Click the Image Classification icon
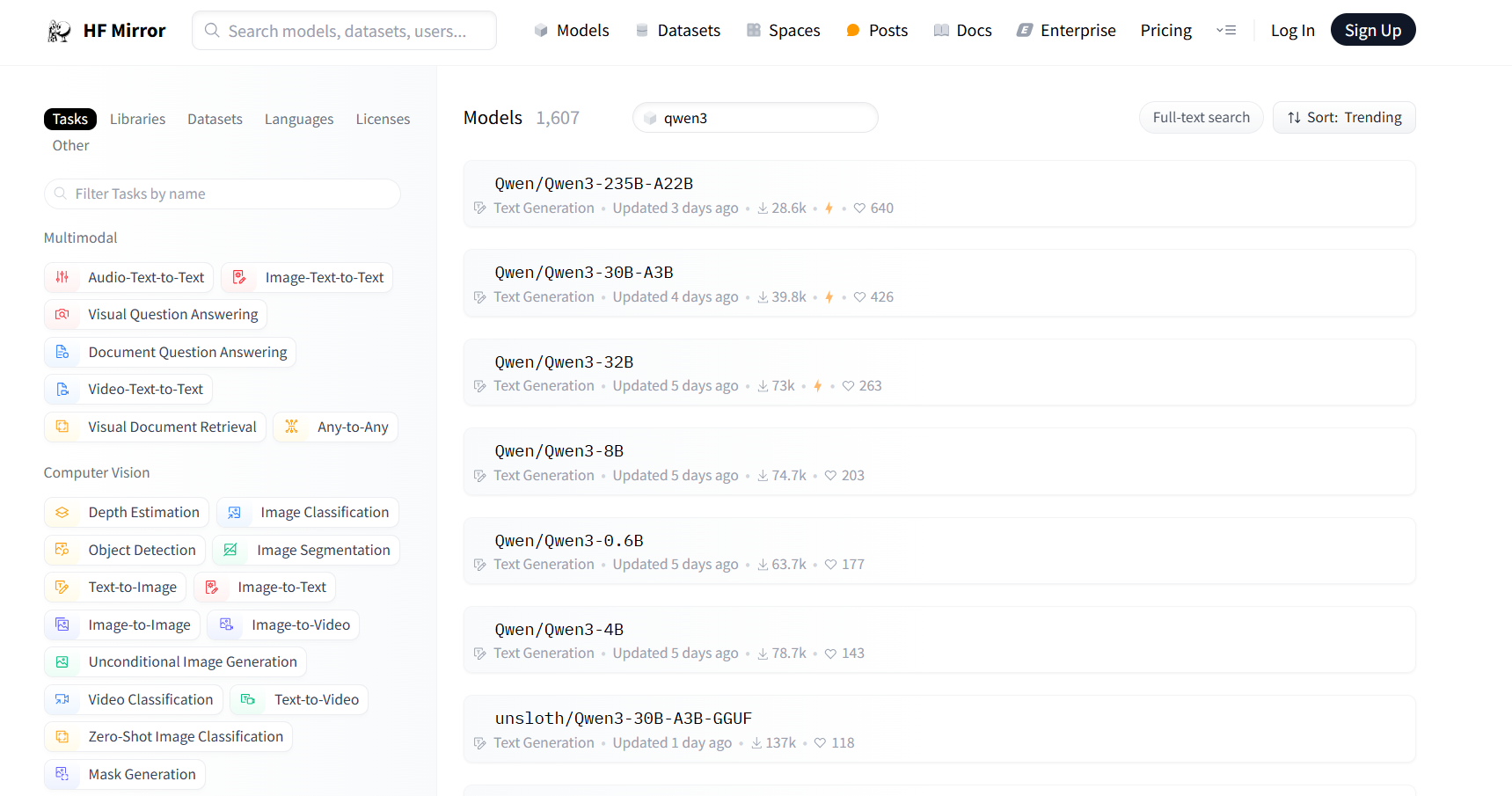 (235, 512)
